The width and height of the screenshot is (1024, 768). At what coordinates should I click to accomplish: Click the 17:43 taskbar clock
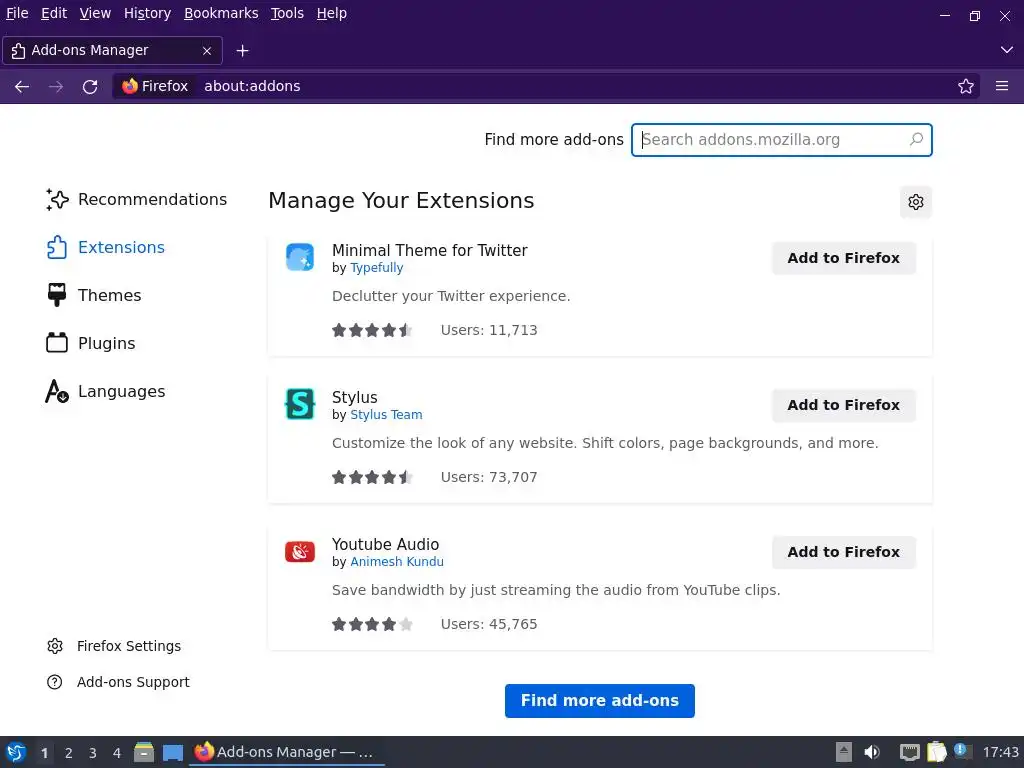pos(1000,752)
